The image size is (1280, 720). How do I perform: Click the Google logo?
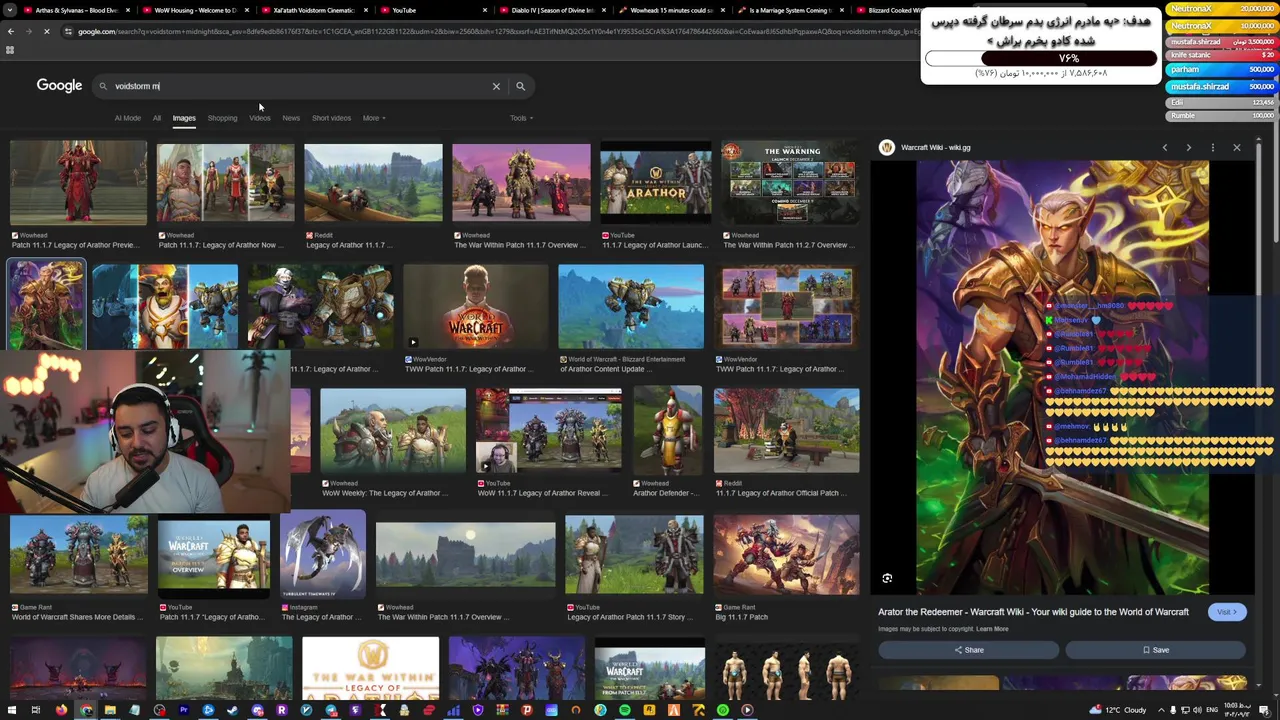(59, 86)
